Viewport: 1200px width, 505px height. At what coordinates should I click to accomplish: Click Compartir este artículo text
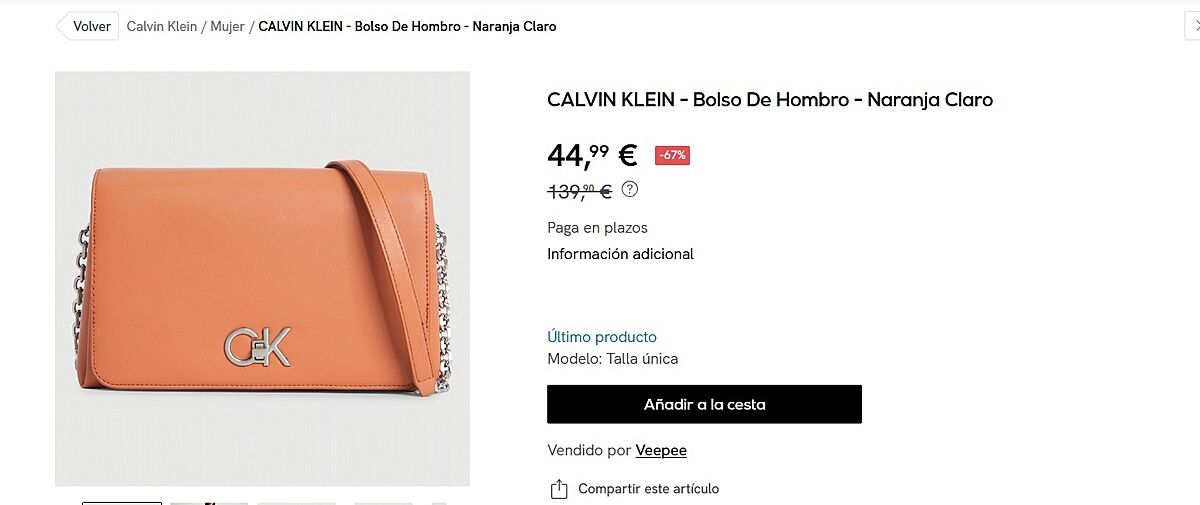(648, 489)
